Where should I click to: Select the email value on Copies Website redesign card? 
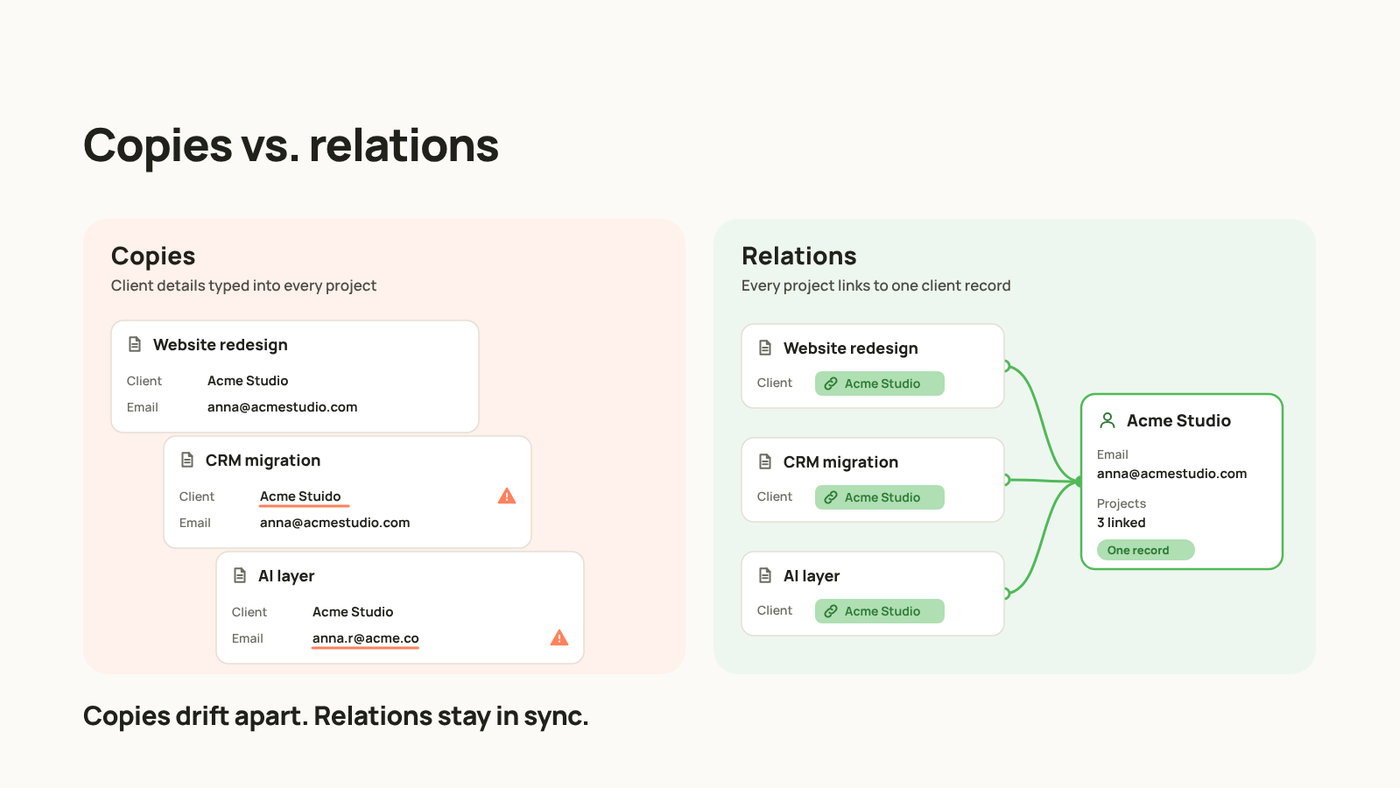click(x=282, y=408)
